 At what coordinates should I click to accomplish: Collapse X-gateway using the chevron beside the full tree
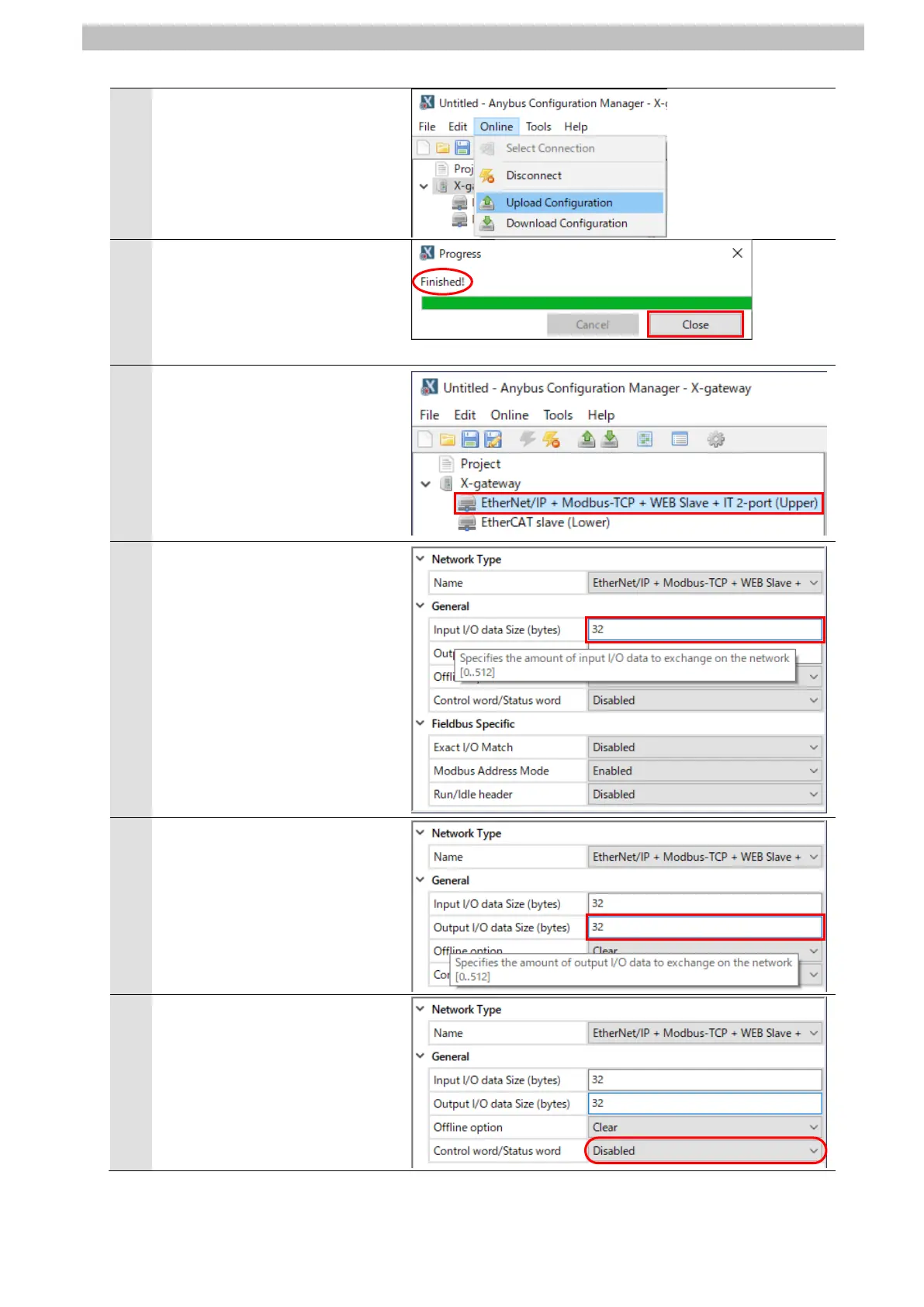point(425,484)
